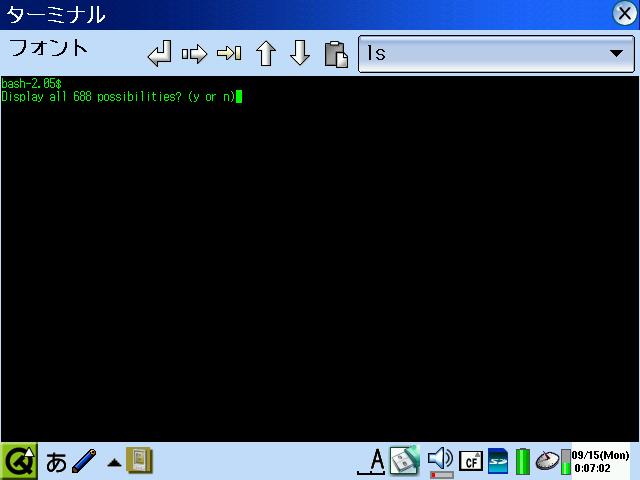
Task: Open the screen rotation applet icon
Action: (404, 460)
